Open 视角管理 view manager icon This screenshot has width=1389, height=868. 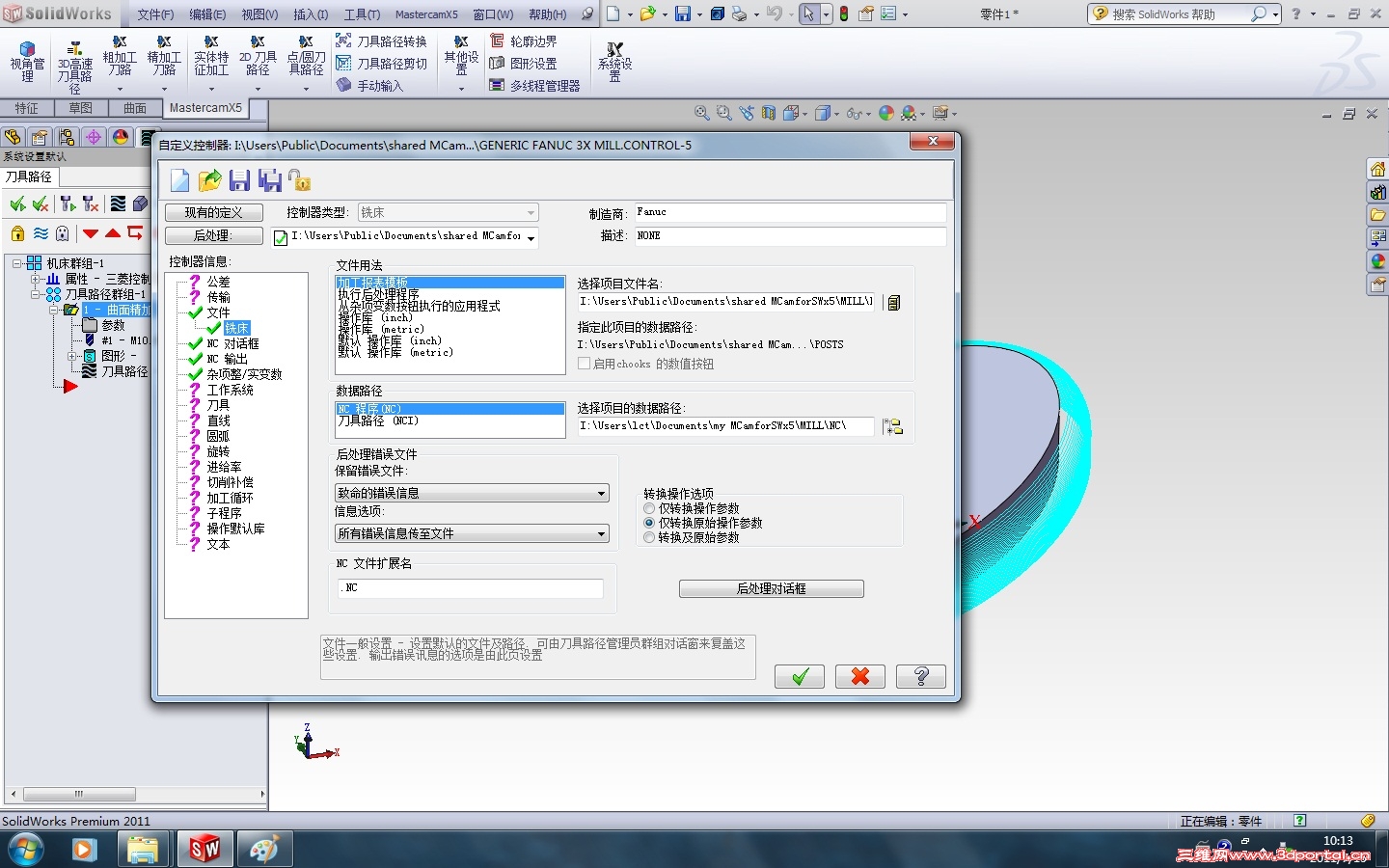coord(27,63)
